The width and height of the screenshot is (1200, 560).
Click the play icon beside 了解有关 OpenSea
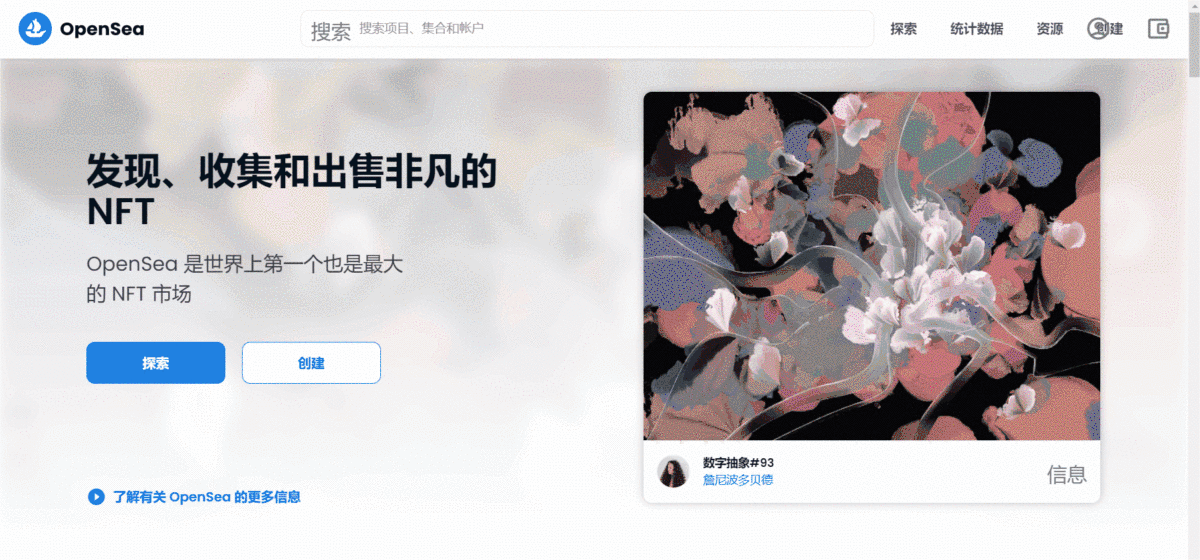click(96, 496)
